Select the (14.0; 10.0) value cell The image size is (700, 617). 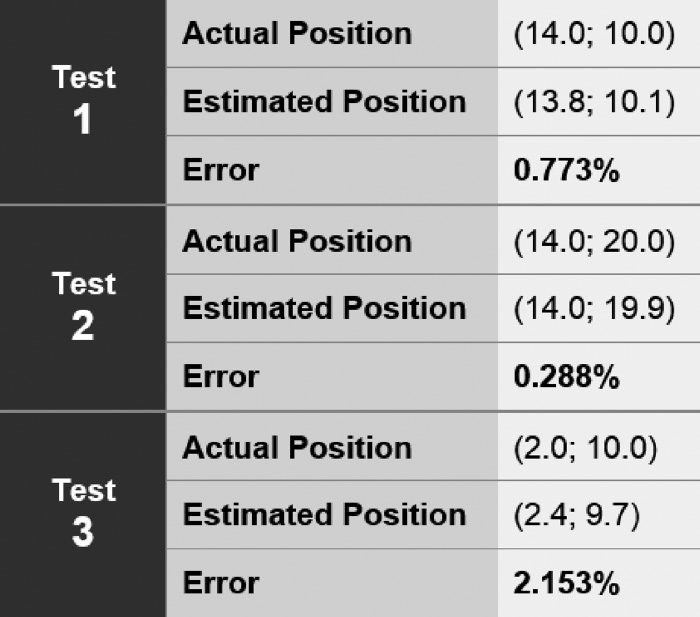pos(594,33)
